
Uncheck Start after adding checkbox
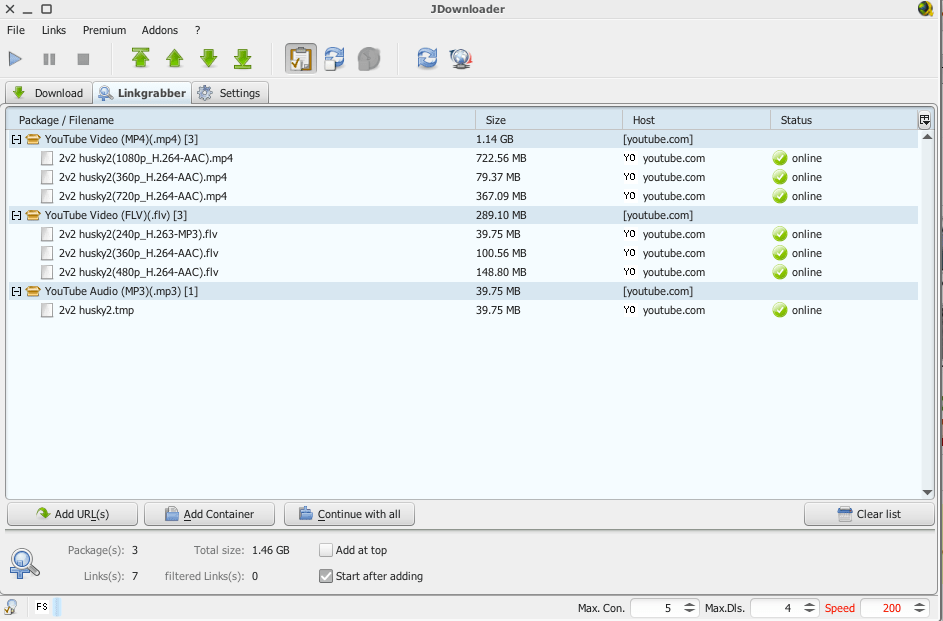(x=325, y=576)
